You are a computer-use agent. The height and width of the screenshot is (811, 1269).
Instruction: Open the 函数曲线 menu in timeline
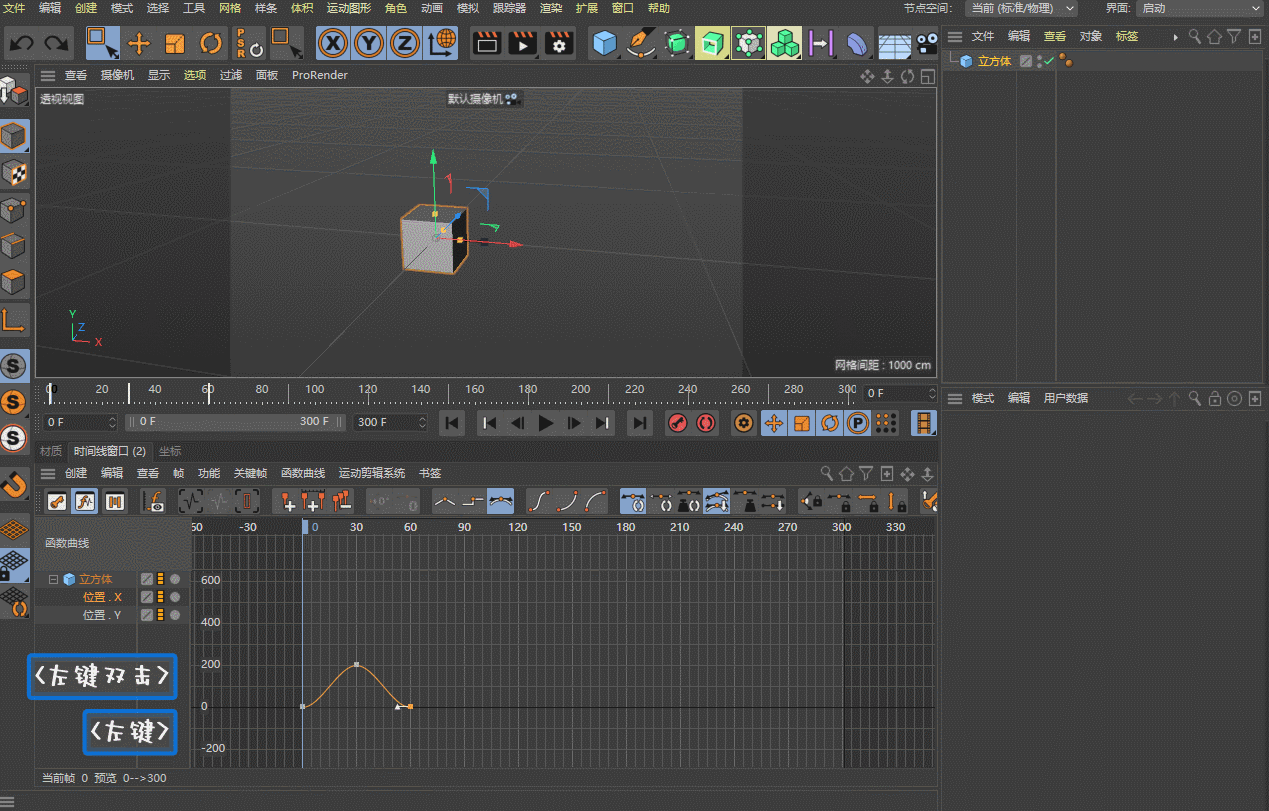pyautogui.click(x=302, y=473)
